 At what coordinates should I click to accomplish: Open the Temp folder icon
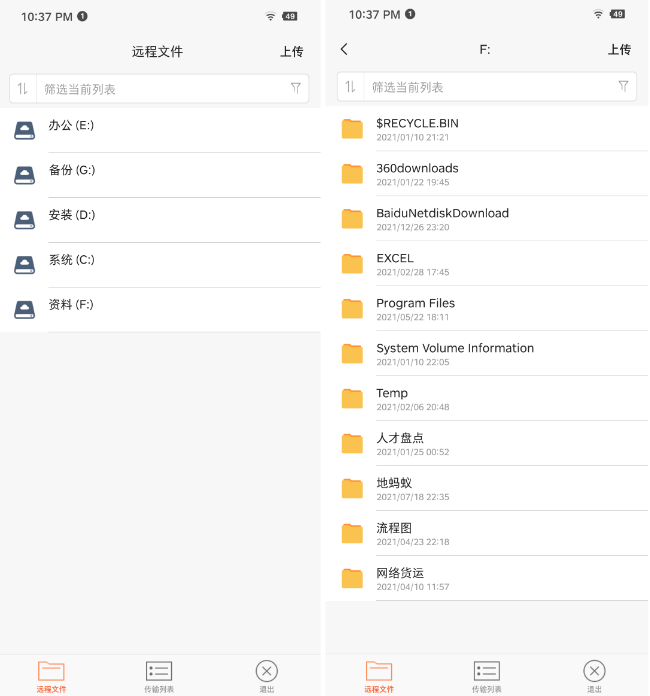[x=352, y=399]
